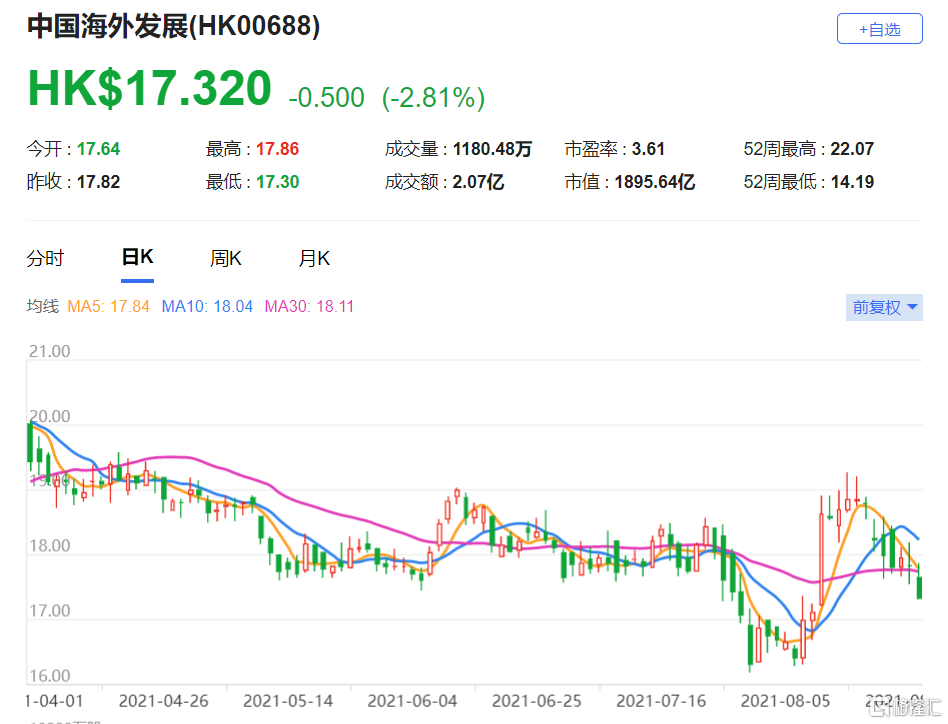Click the 18.00 price axis label
The width and height of the screenshot is (948, 724).
pyautogui.click(x=50, y=546)
